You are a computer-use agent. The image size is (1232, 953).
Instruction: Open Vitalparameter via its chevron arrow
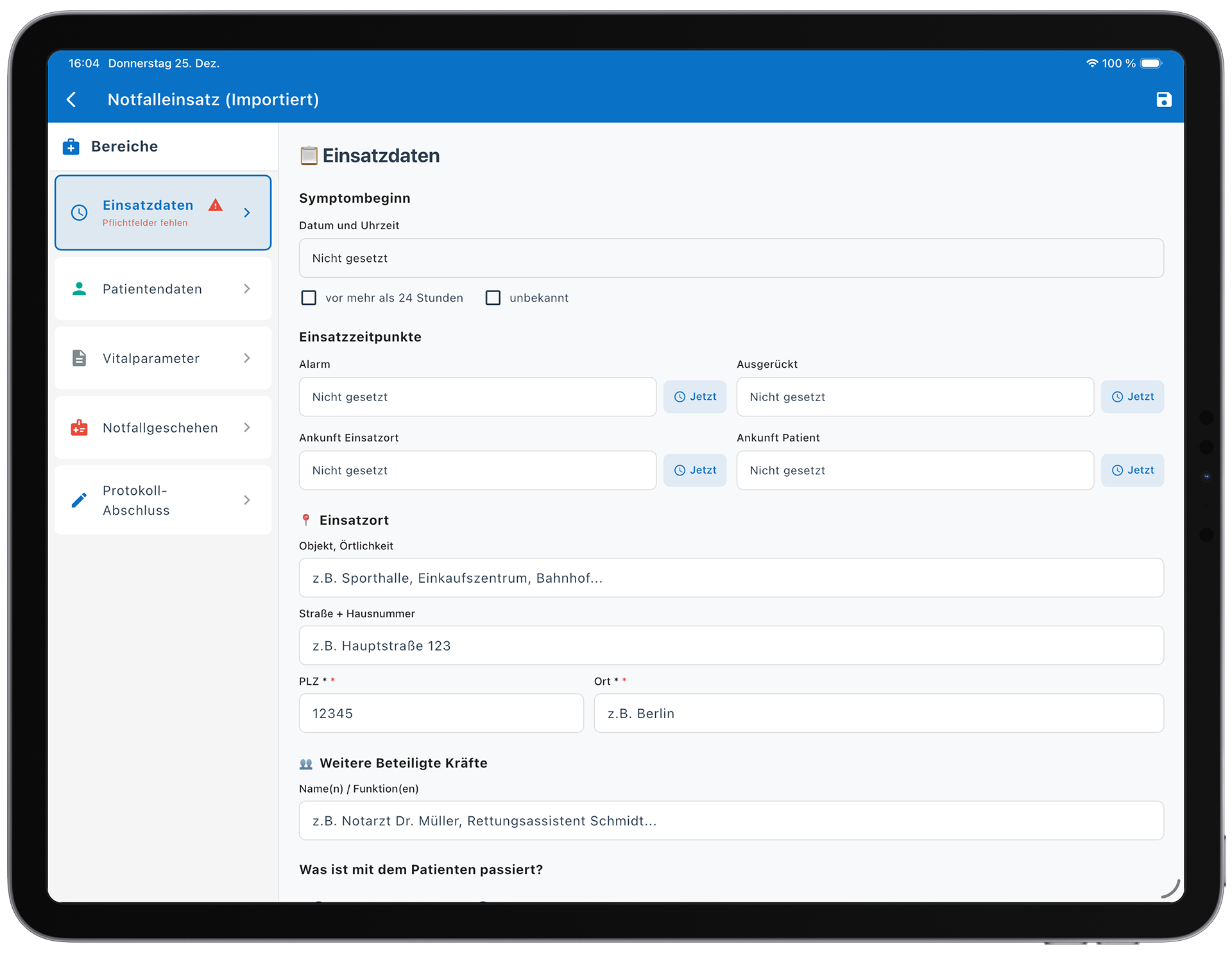click(x=247, y=358)
